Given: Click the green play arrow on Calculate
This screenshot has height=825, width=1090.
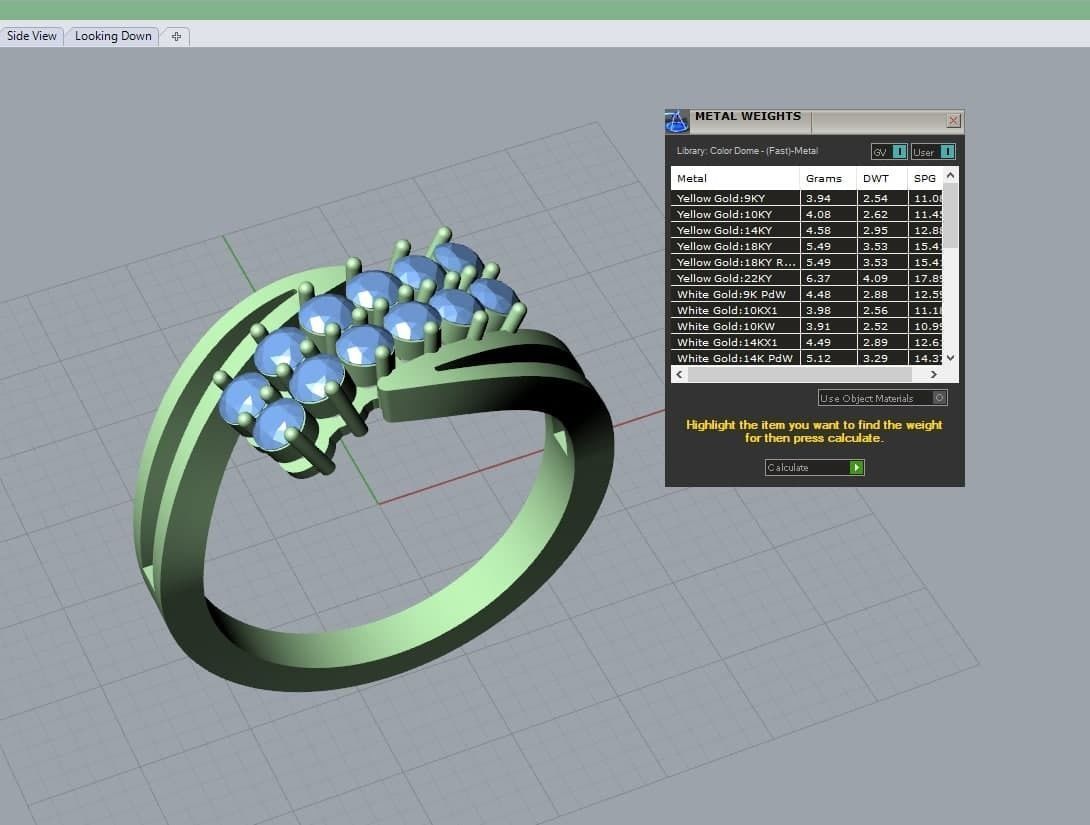Looking at the screenshot, I should coord(856,468).
